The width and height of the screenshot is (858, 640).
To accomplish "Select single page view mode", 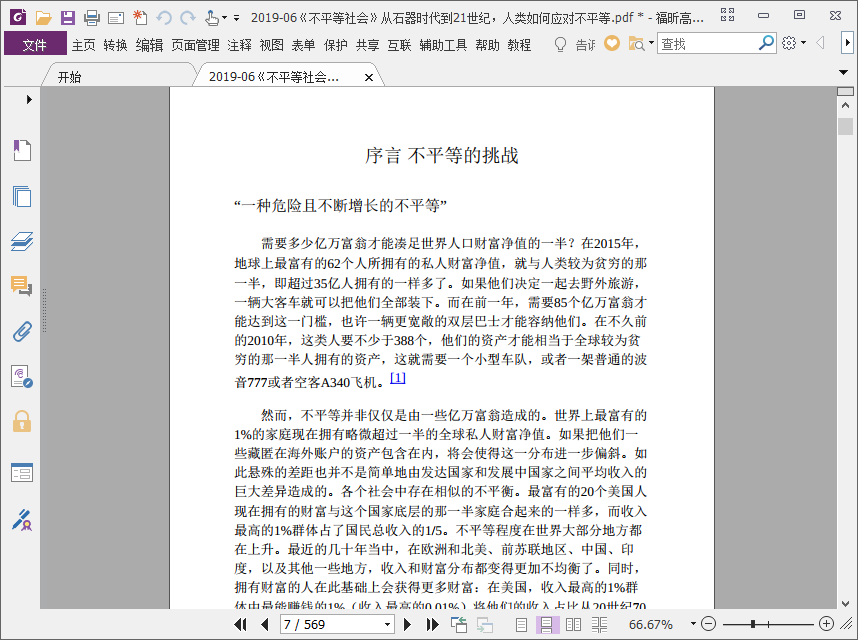I will [521, 624].
